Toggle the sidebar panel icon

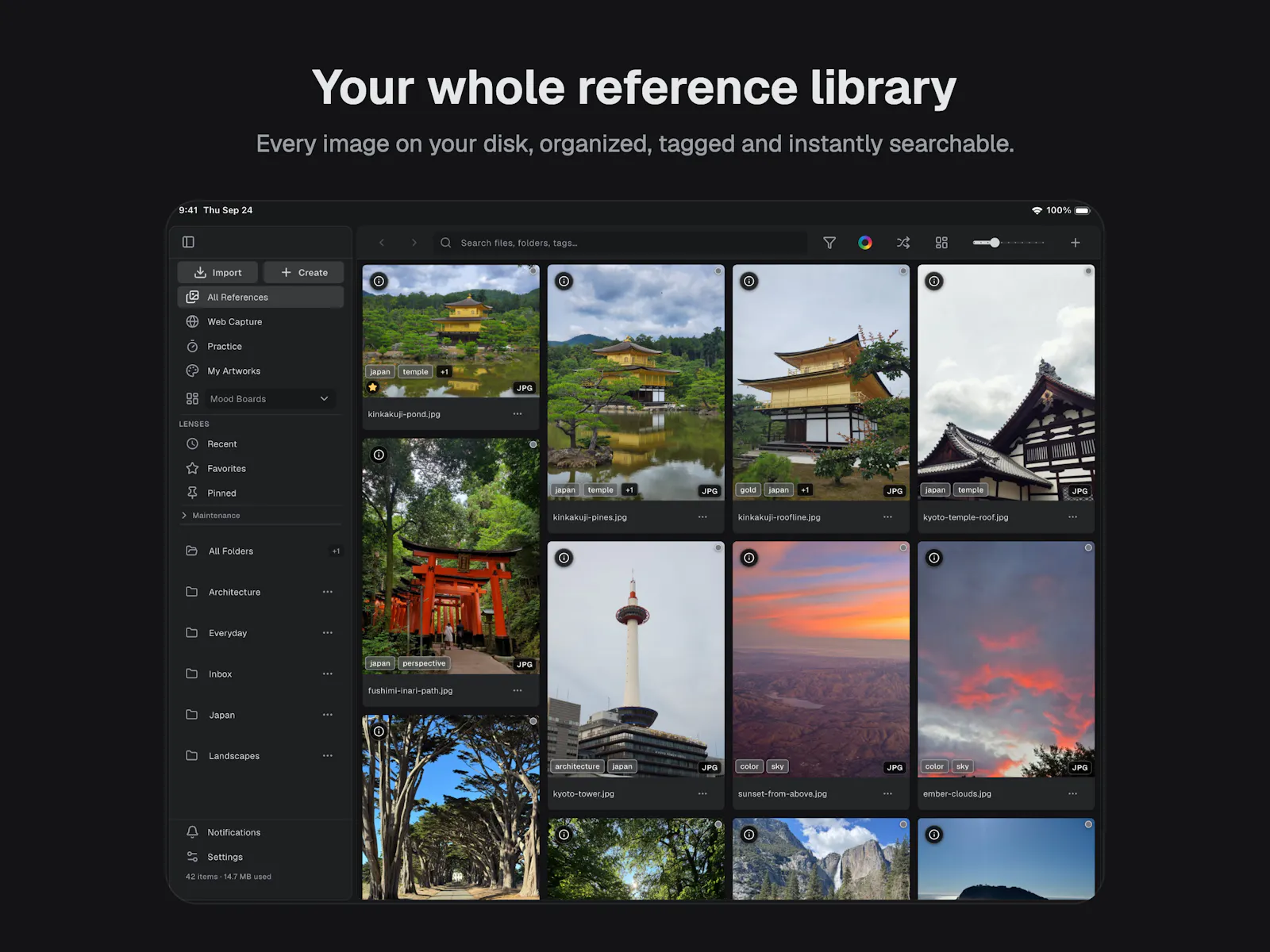188,242
